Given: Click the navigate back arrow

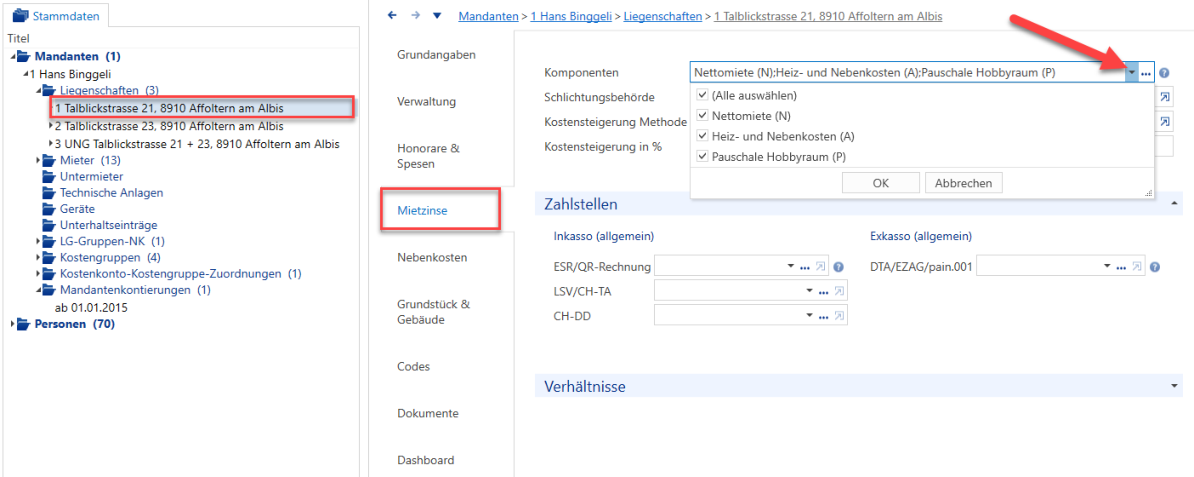Looking at the screenshot, I should click(x=392, y=14).
